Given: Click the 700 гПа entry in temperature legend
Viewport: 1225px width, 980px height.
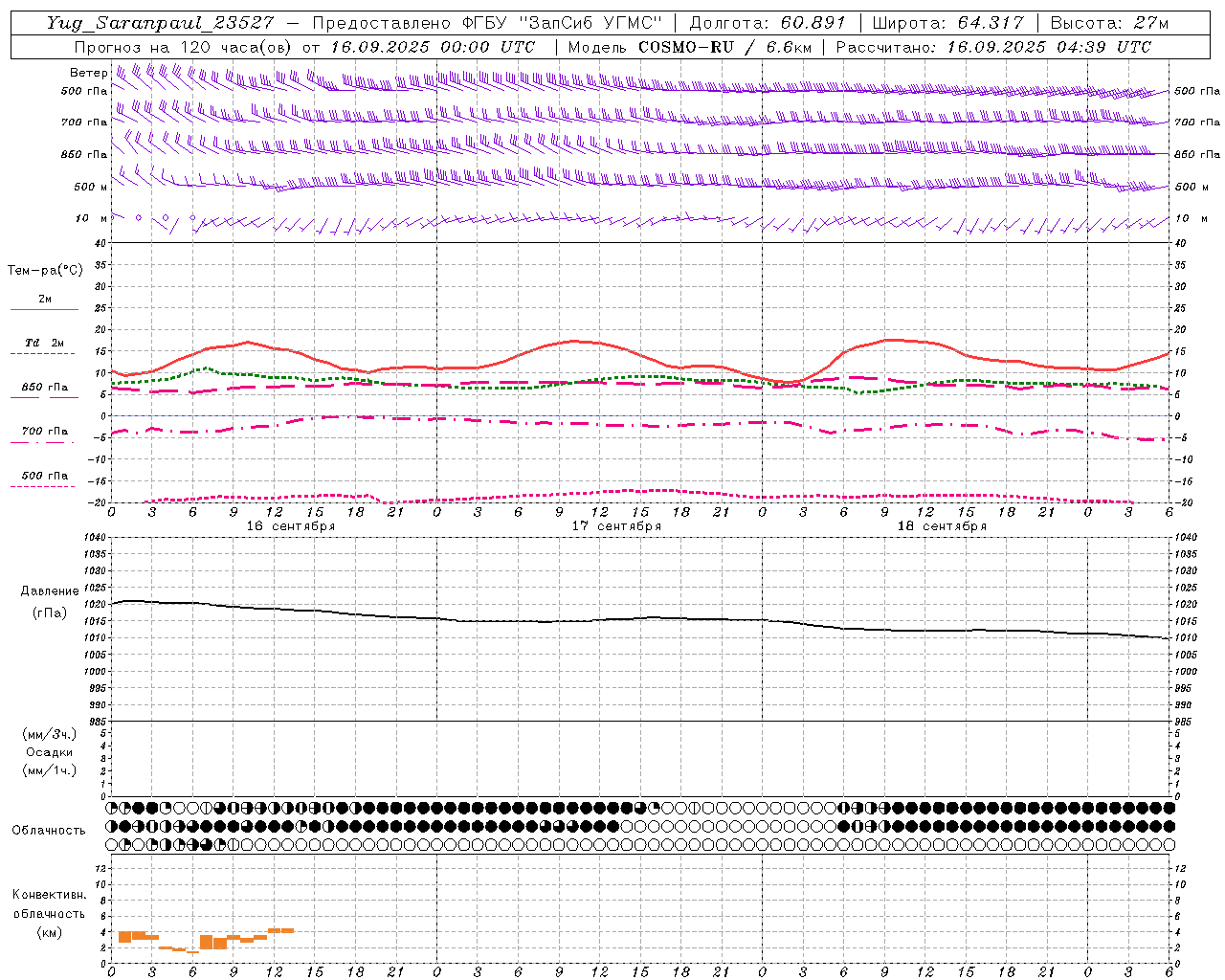Looking at the screenshot, I should [44, 432].
